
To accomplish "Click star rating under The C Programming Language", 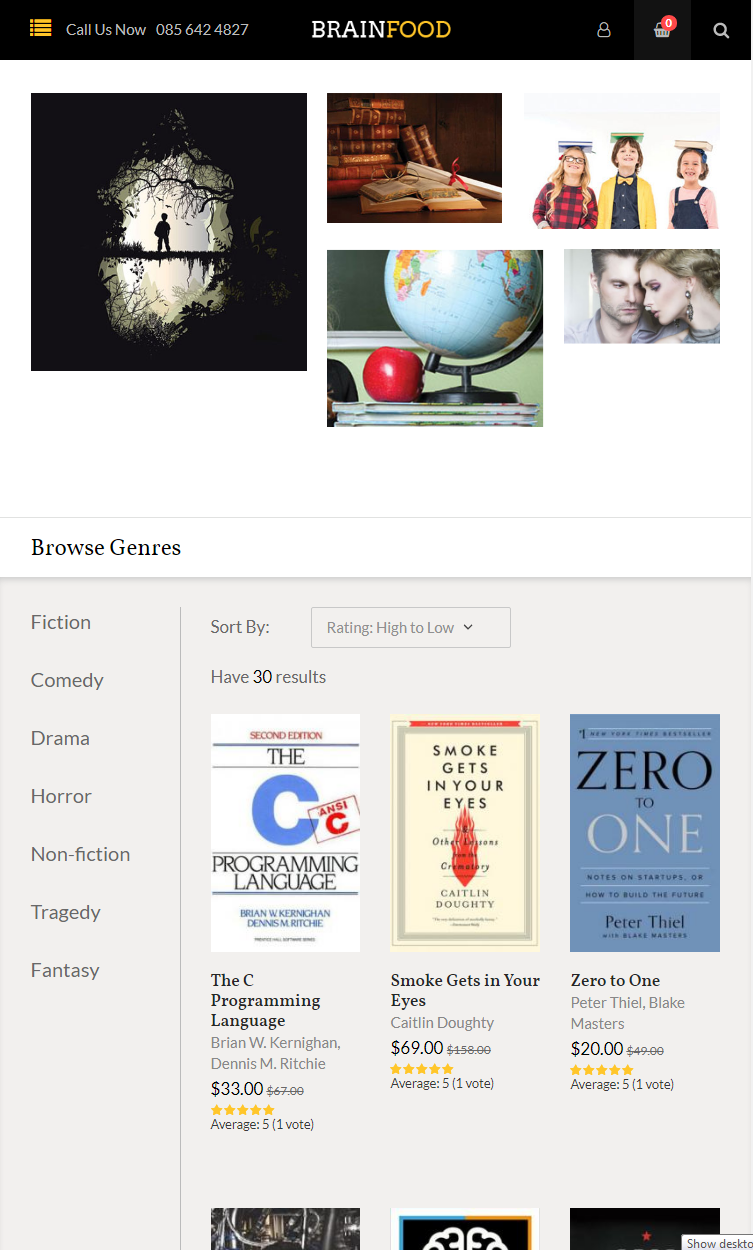I will [x=242, y=1110].
